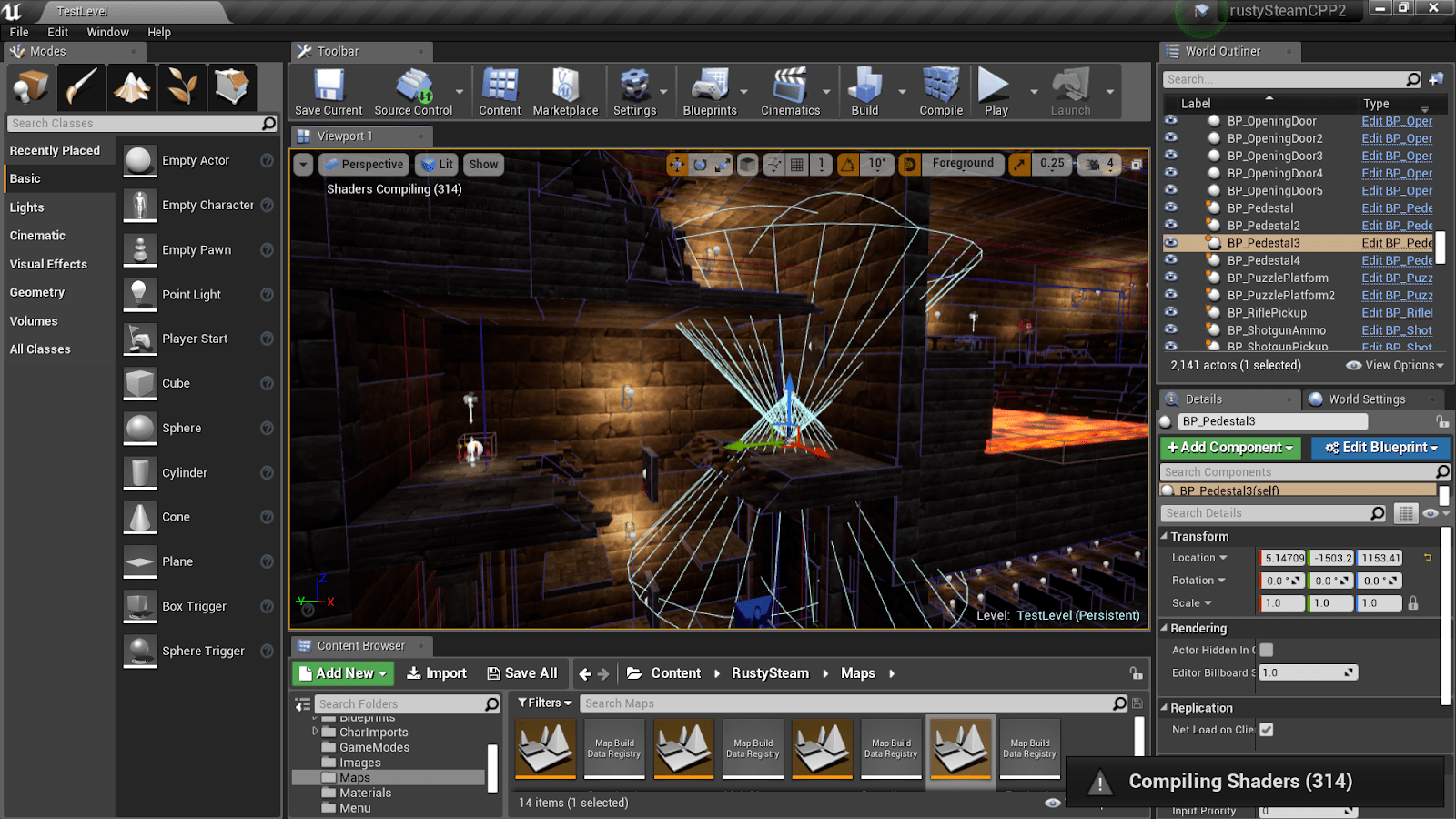Click the Save All button

[522, 673]
